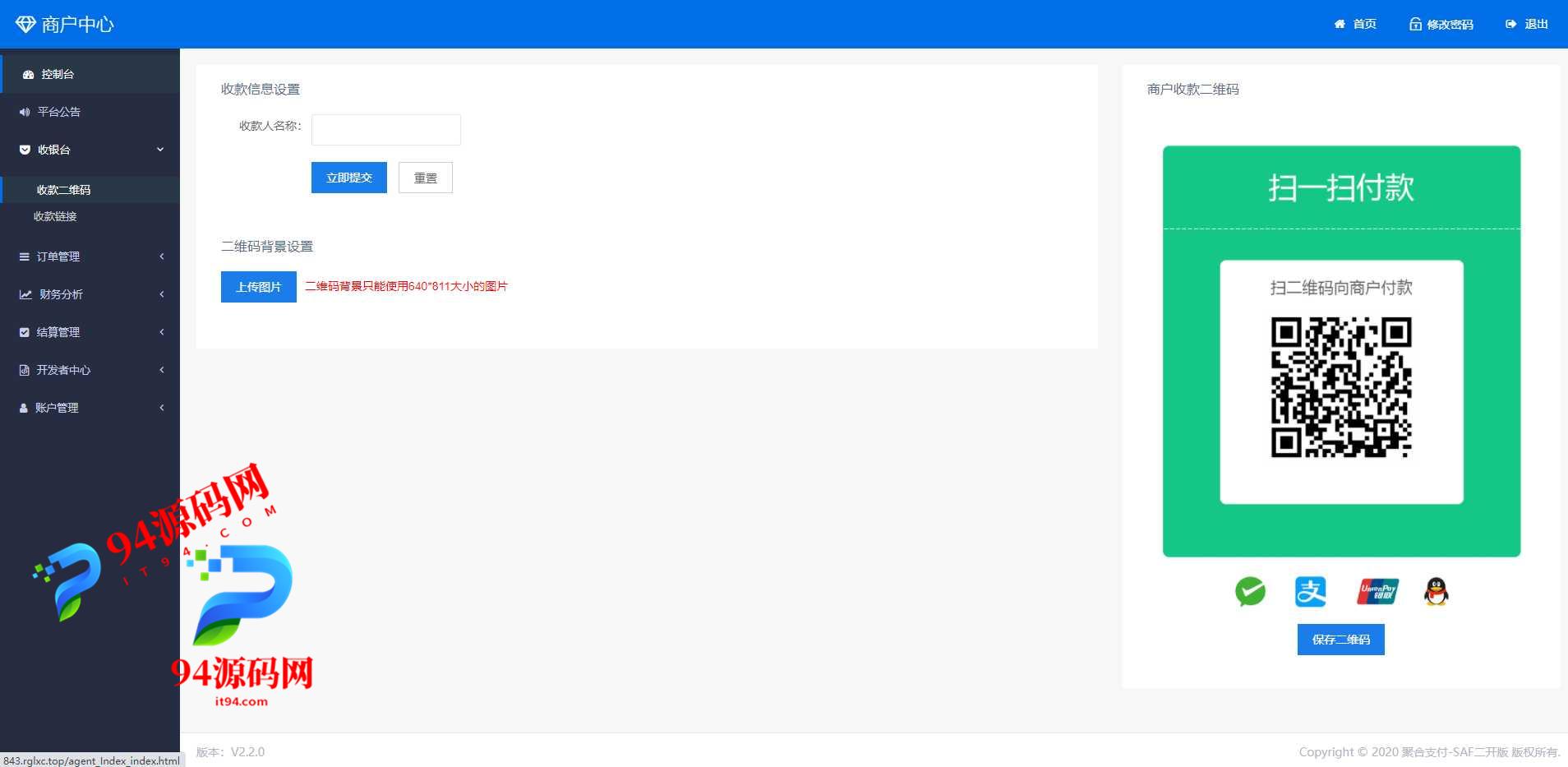1568x767 pixels.
Task: Click the check icon beside 结算管理
Action: (25, 332)
